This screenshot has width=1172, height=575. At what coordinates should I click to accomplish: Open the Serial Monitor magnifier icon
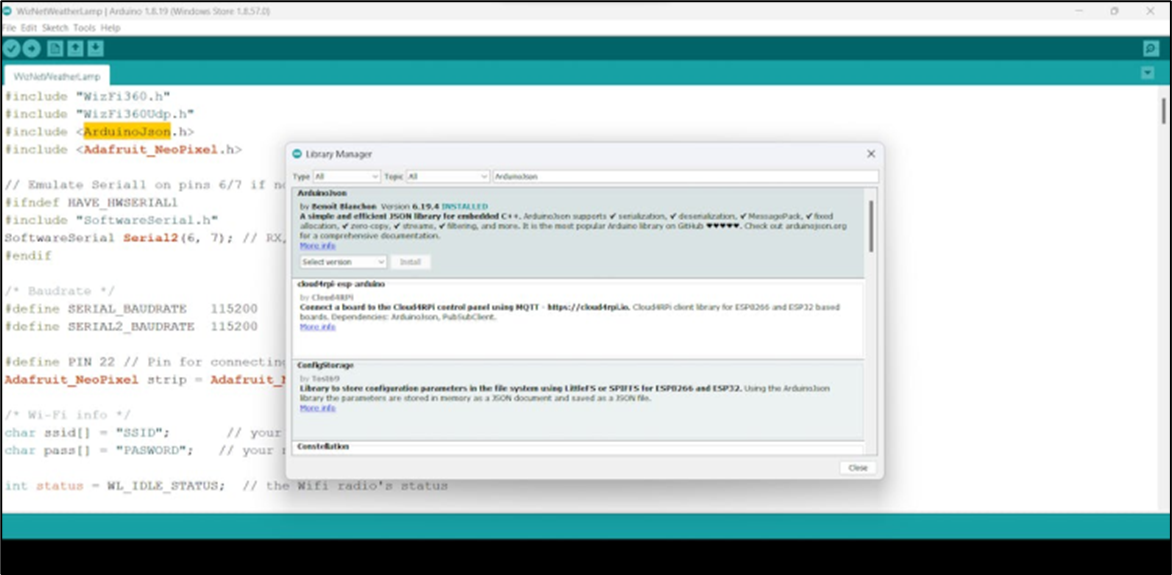1151,49
